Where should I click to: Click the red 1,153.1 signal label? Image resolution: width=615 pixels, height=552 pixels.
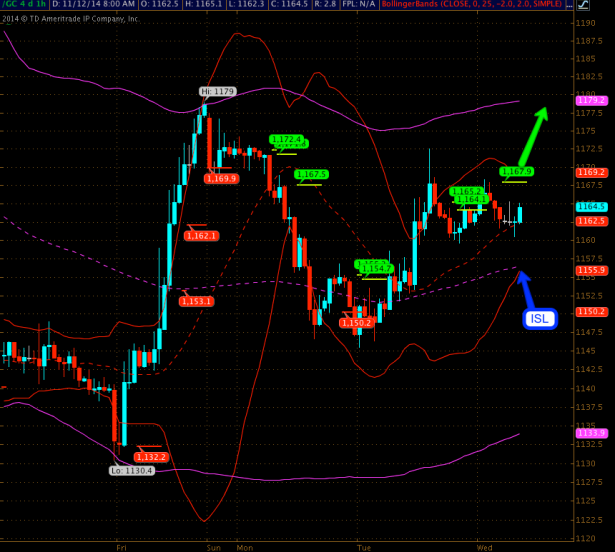[195, 301]
